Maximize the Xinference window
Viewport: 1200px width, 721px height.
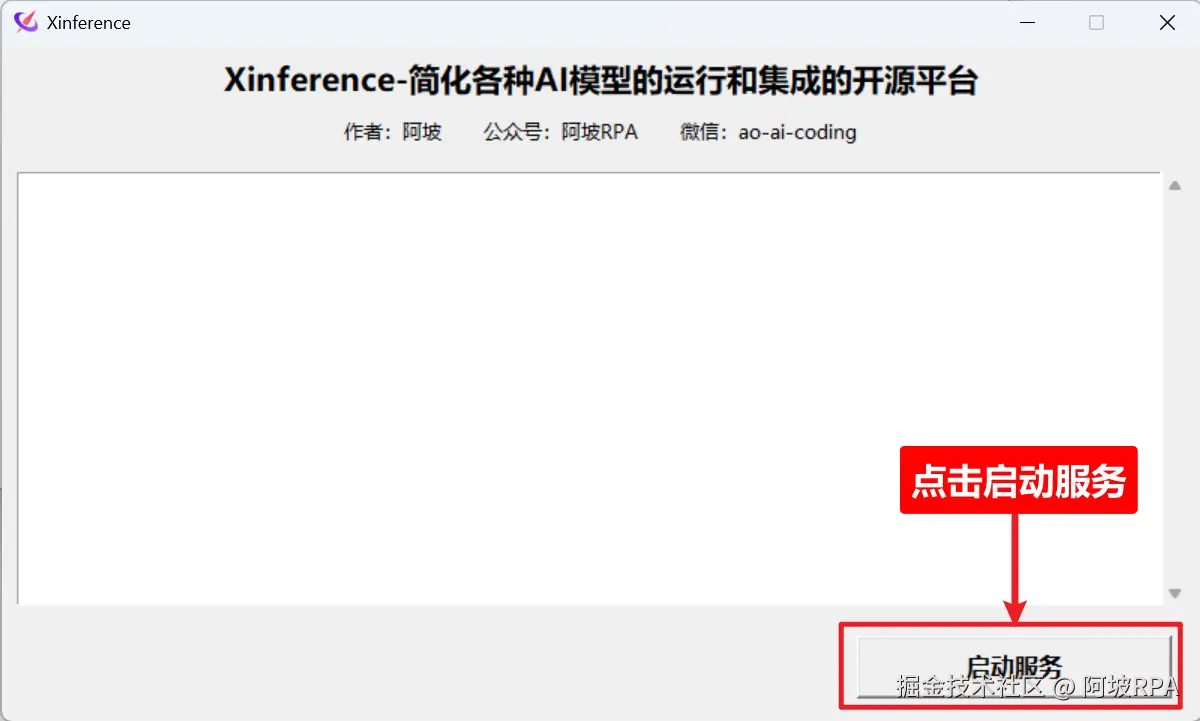point(1097,22)
